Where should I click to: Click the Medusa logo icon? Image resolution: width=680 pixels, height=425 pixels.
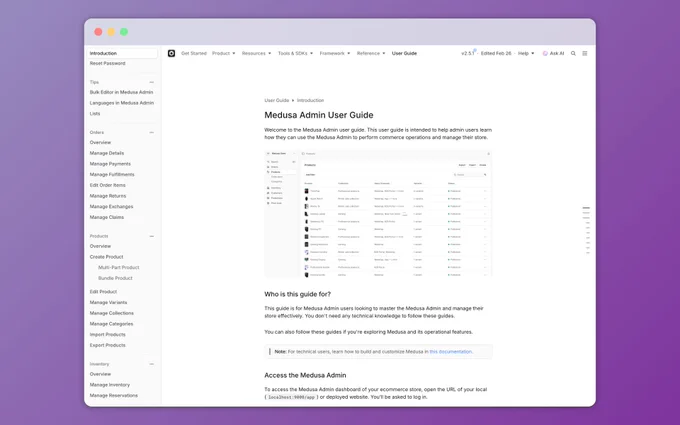(171, 53)
